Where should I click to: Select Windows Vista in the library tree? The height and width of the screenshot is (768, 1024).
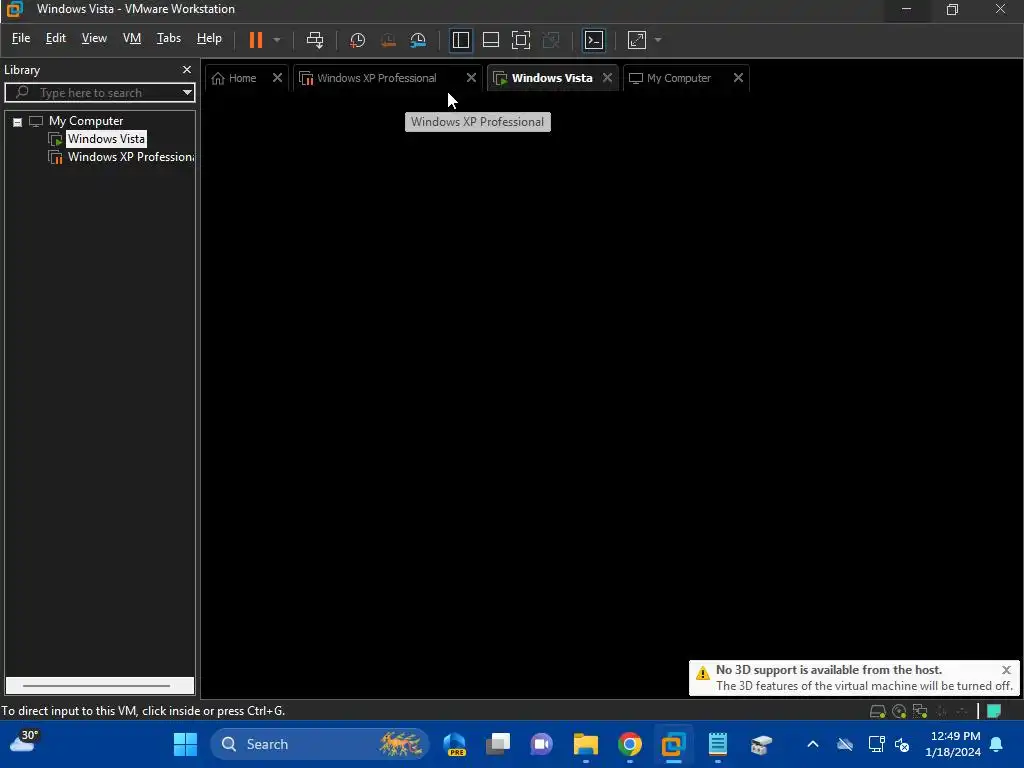[106, 139]
